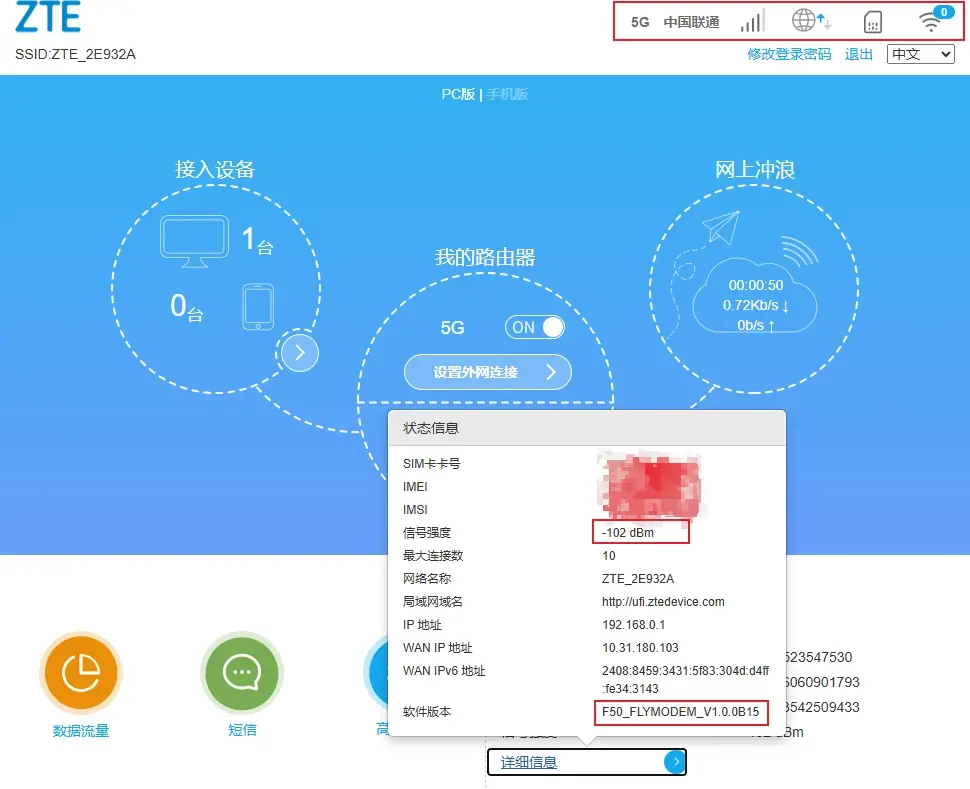
Task: Switch to 手机版 mobile view
Action: coord(507,94)
